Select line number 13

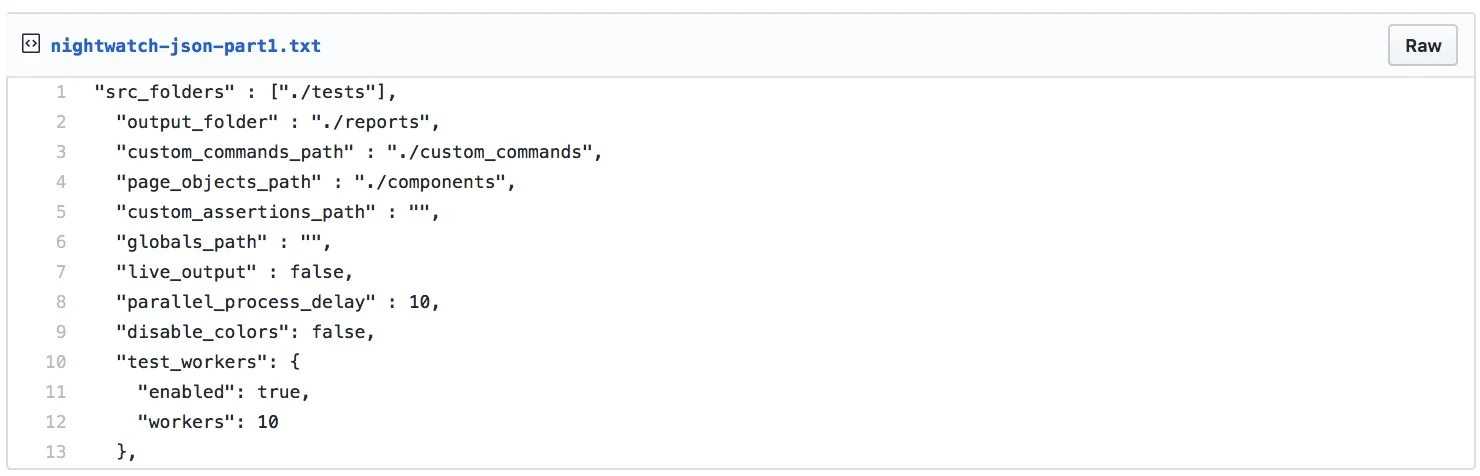tap(56, 452)
